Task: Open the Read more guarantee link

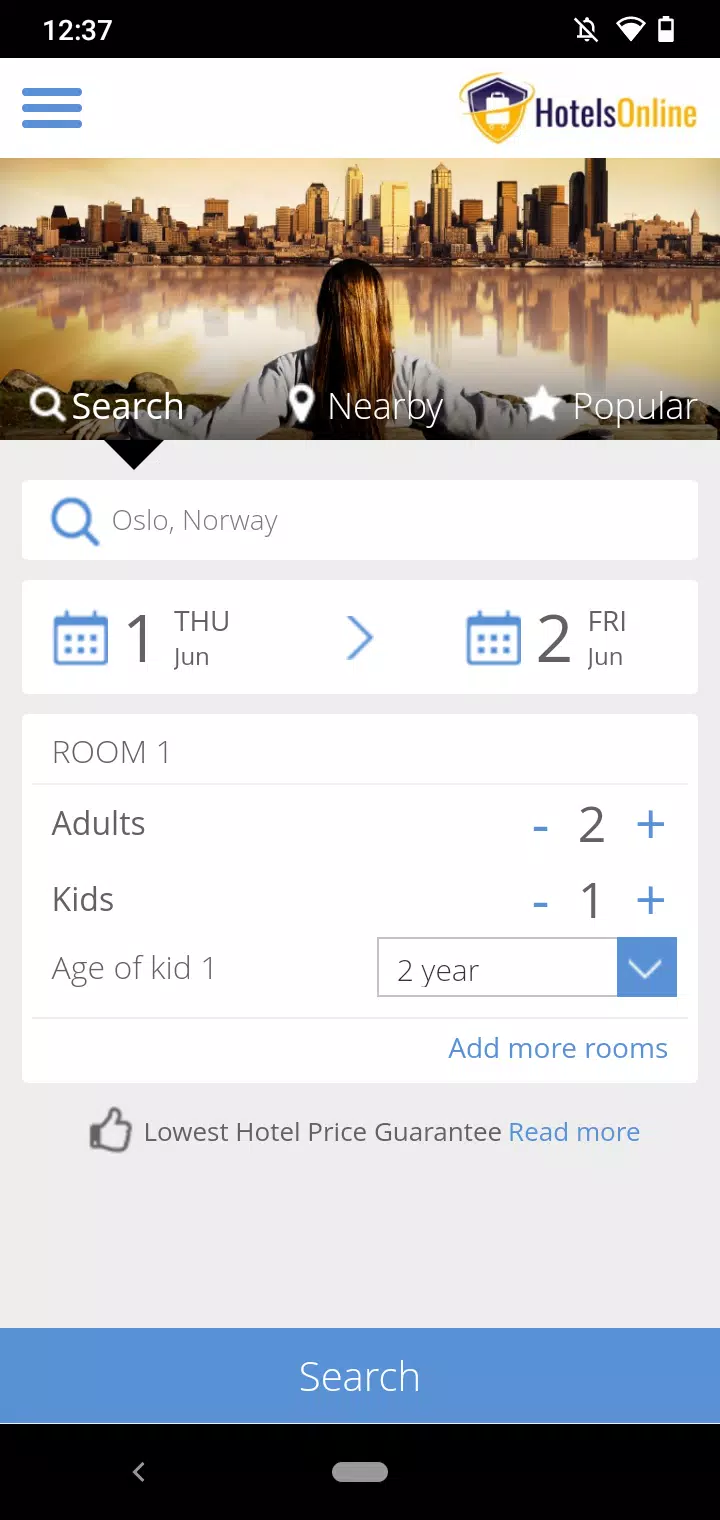Action: coord(574,1132)
